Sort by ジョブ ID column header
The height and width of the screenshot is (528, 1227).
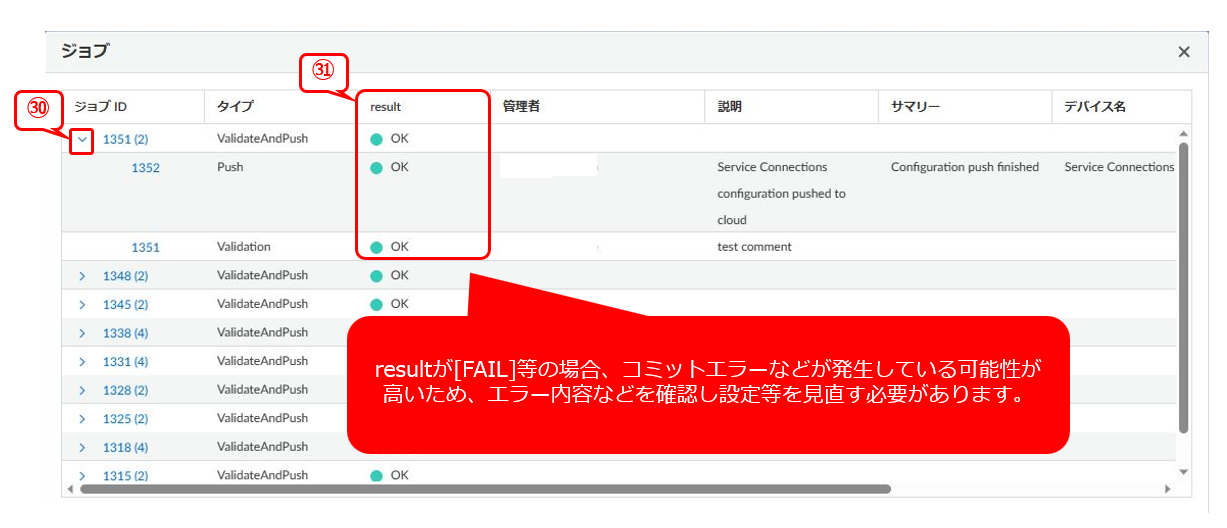[100, 106]
